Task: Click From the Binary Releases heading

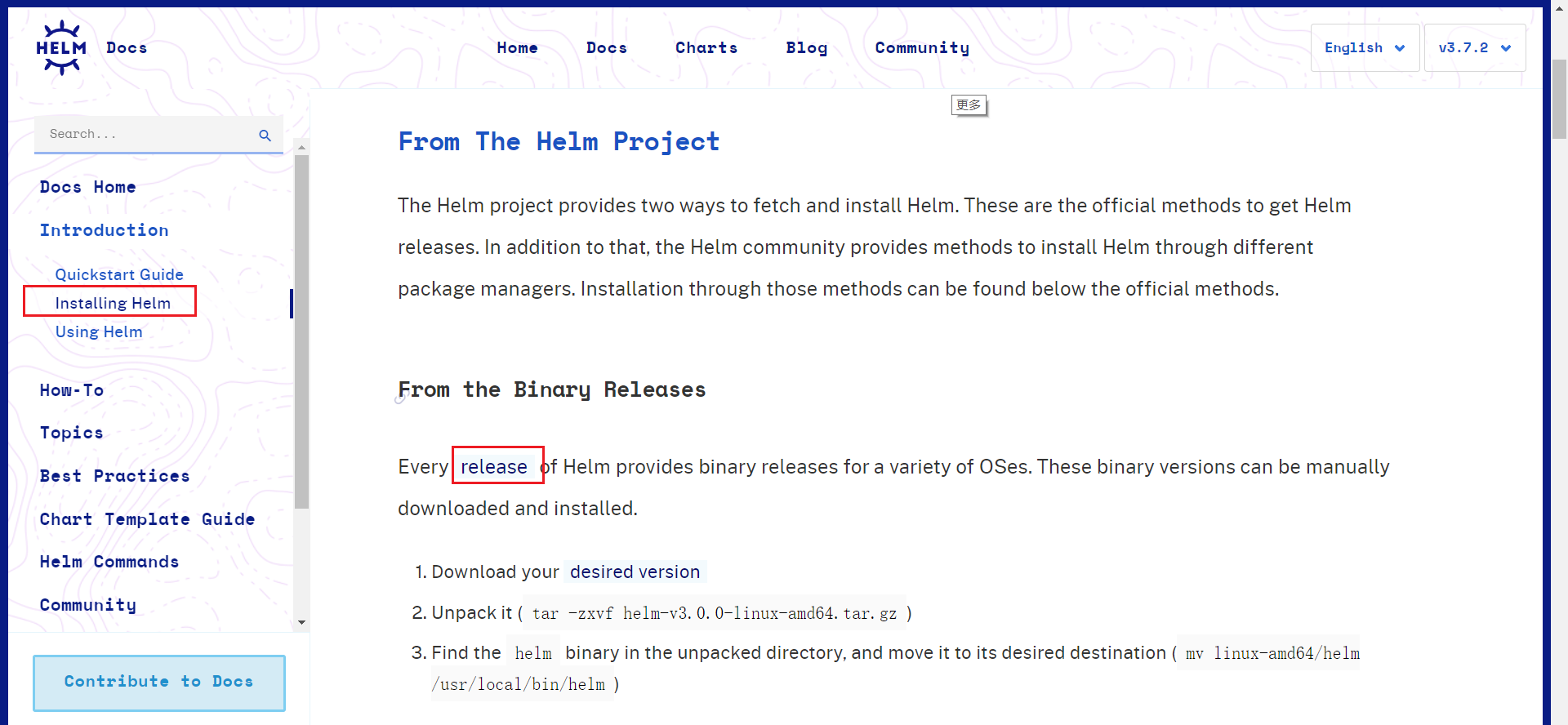Action: 552,390
